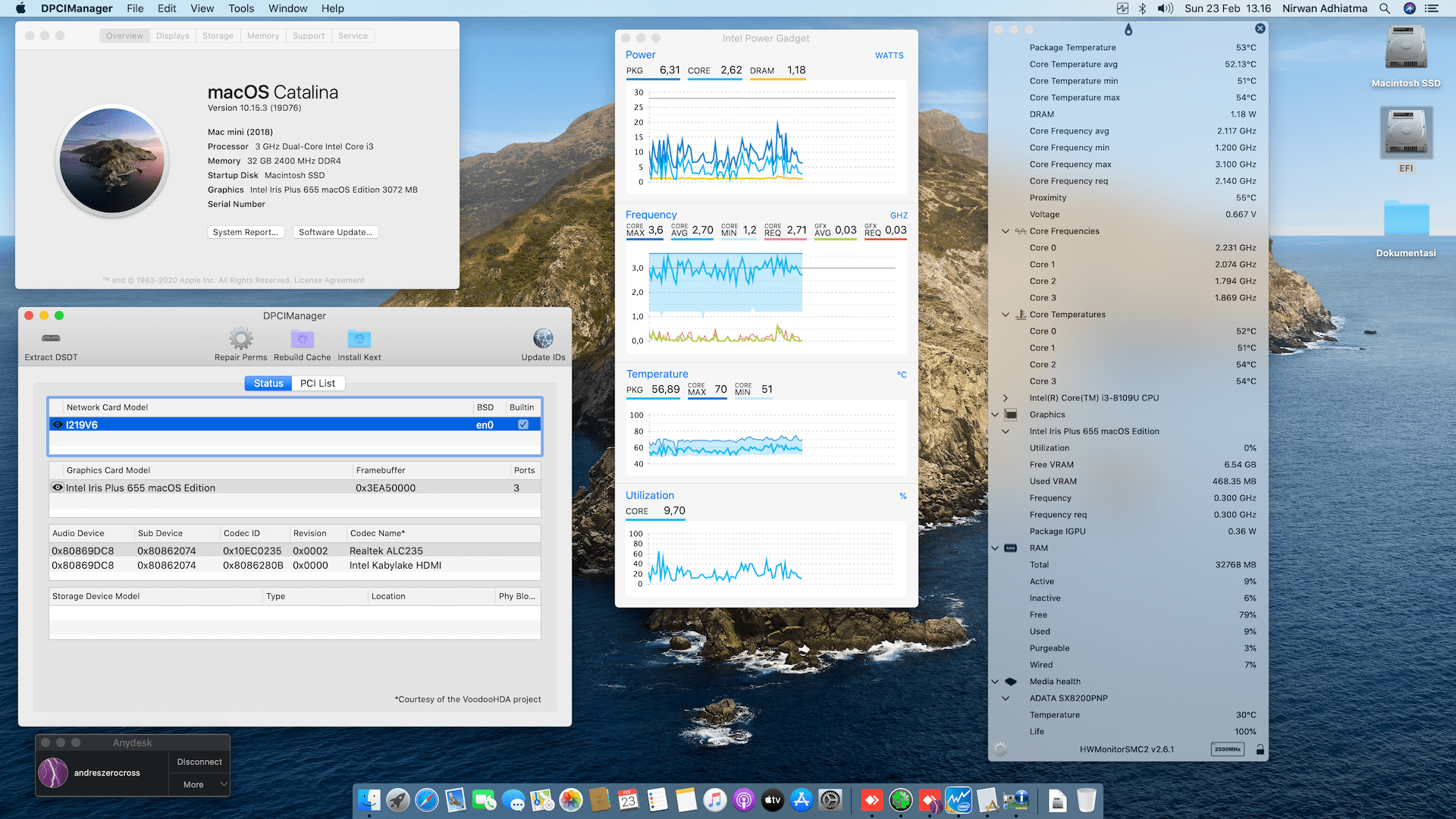
Task: Click the lock icon in HWMonitorSMC2
Action: pos(1260,749)
